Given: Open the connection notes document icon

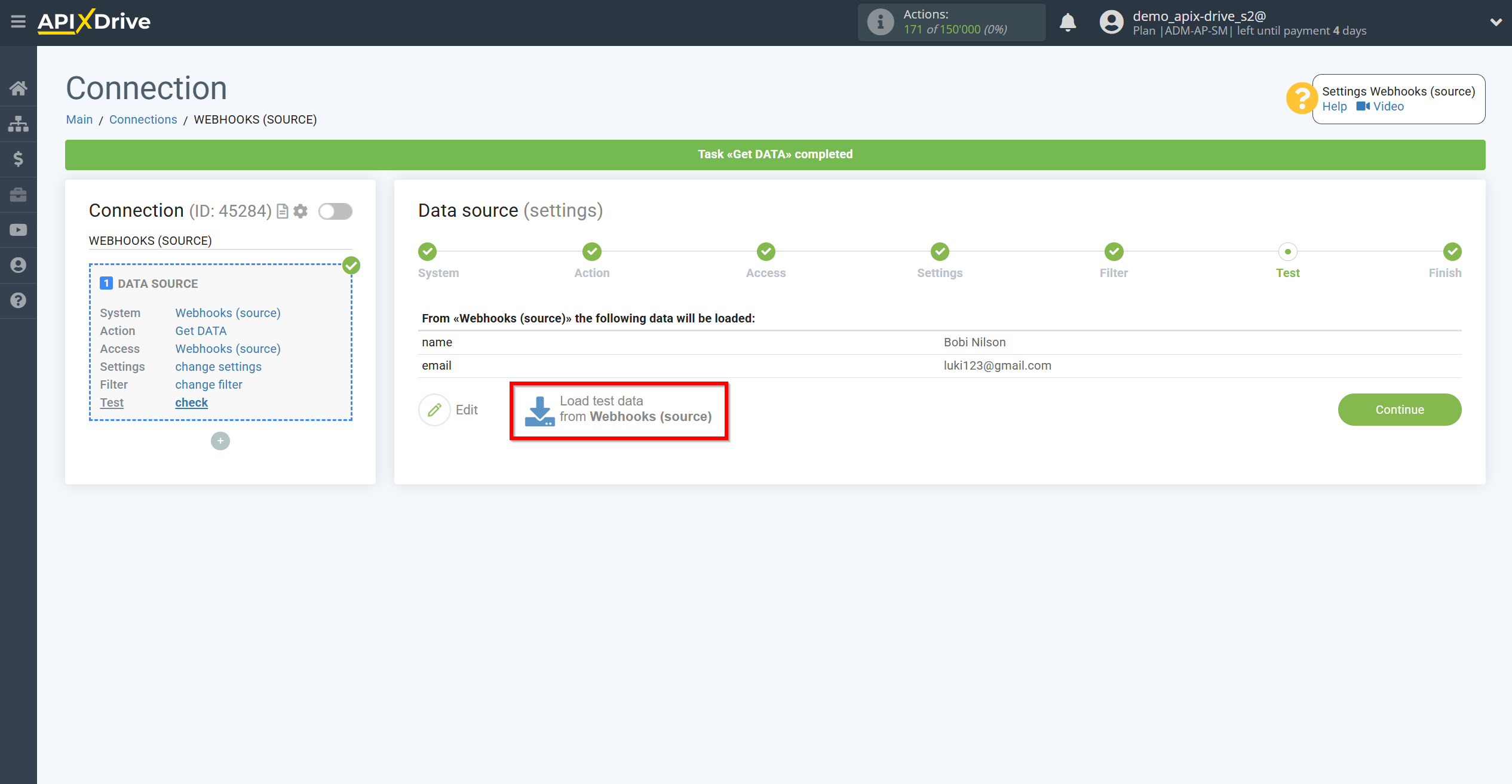Looking at the screenshot, I should click(x=283, y=211).
